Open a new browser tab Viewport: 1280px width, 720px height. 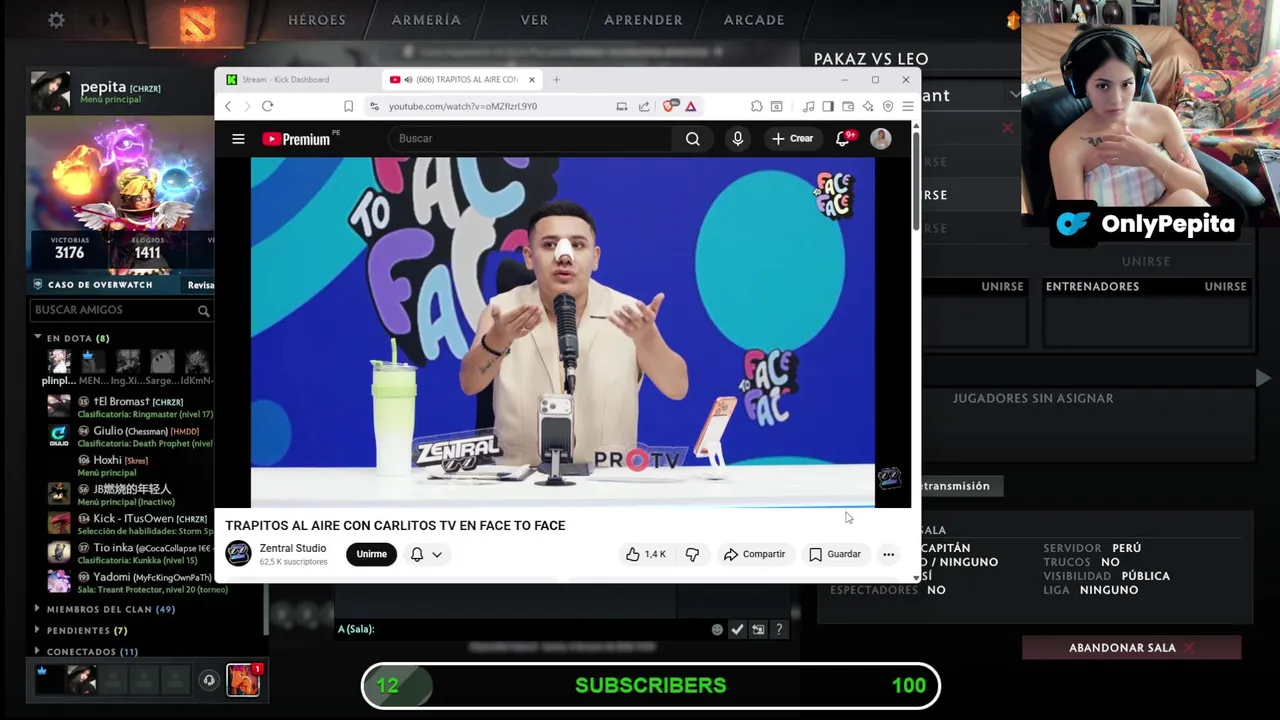tap(556, 80)
